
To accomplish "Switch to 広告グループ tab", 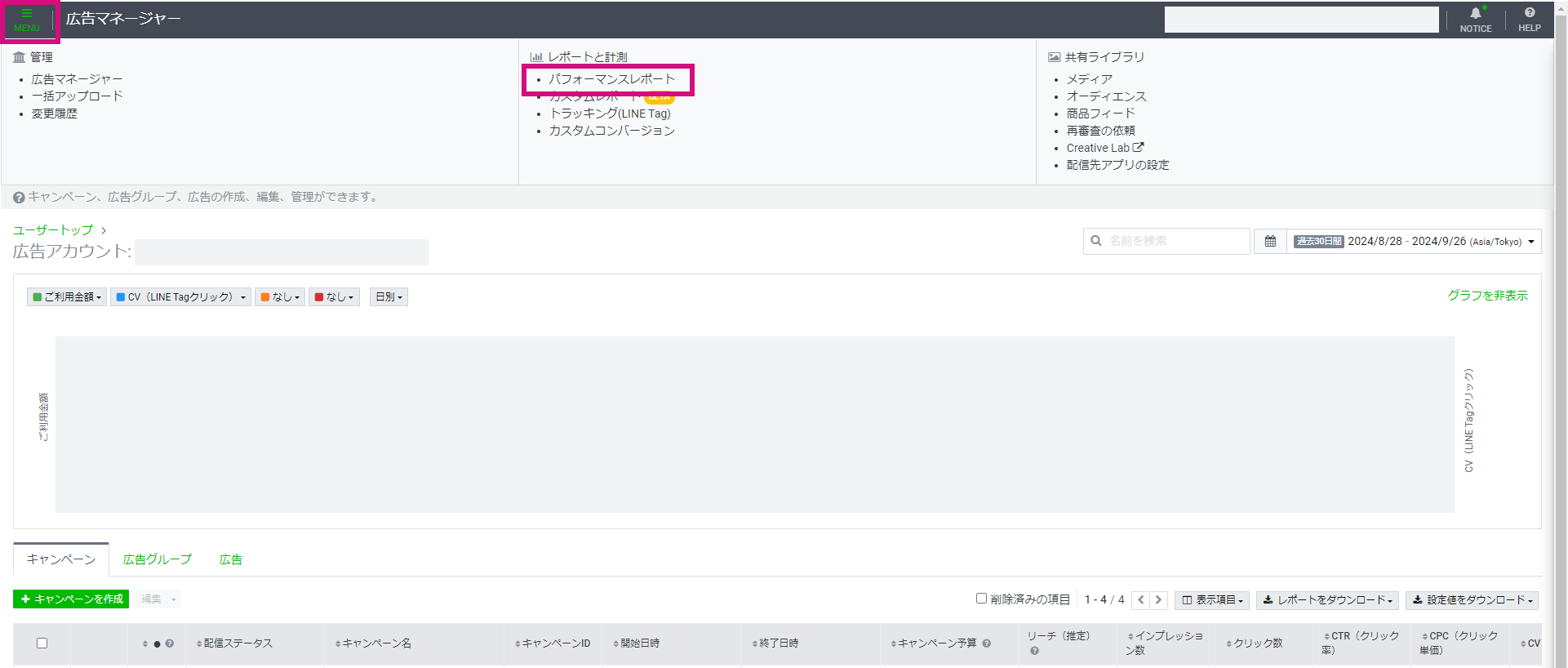I will tap(157, 559).
